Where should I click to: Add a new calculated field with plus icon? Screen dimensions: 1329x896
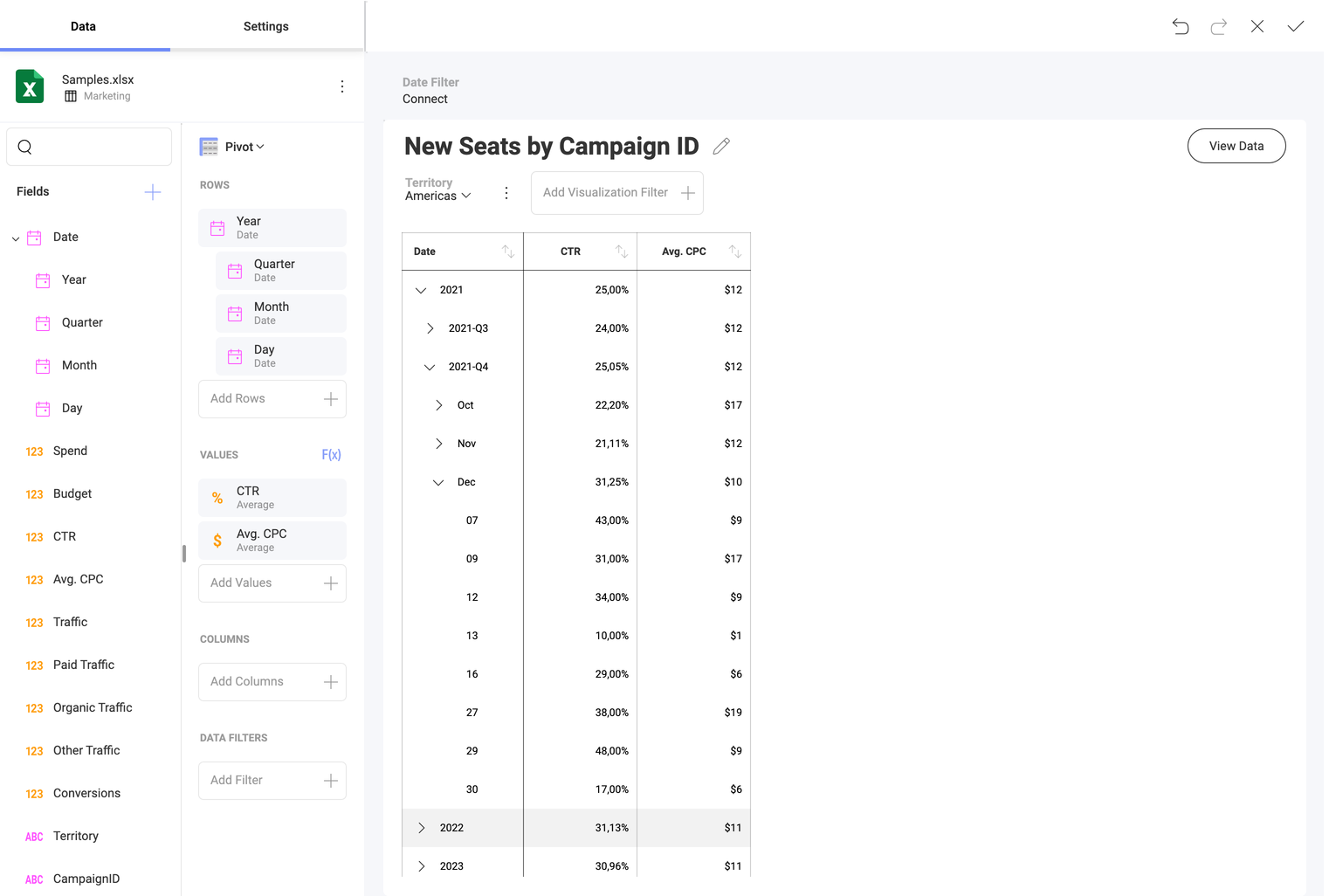pyautogui.click(x=153, y=192)
